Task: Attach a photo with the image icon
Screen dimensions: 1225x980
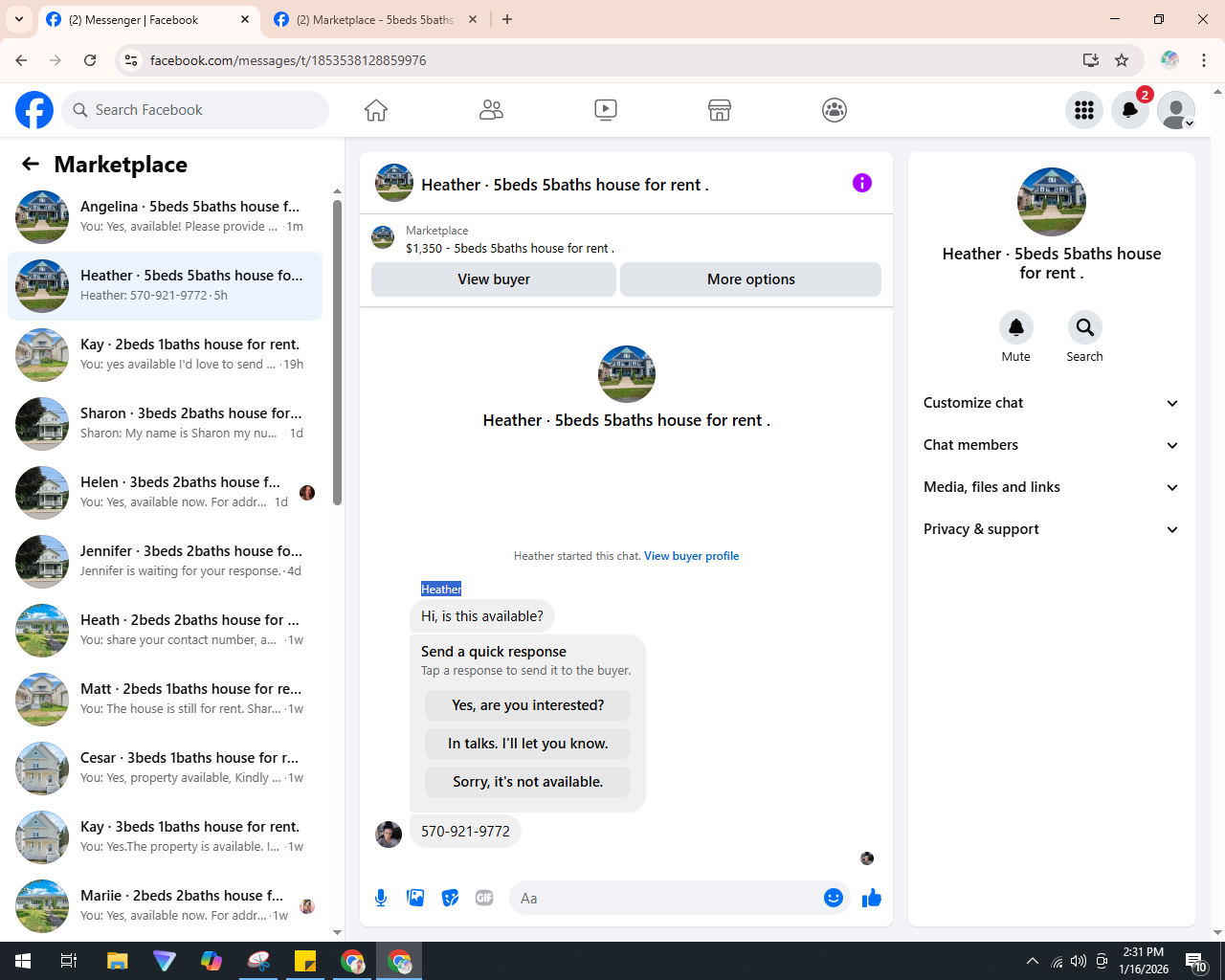Action: 415,898
